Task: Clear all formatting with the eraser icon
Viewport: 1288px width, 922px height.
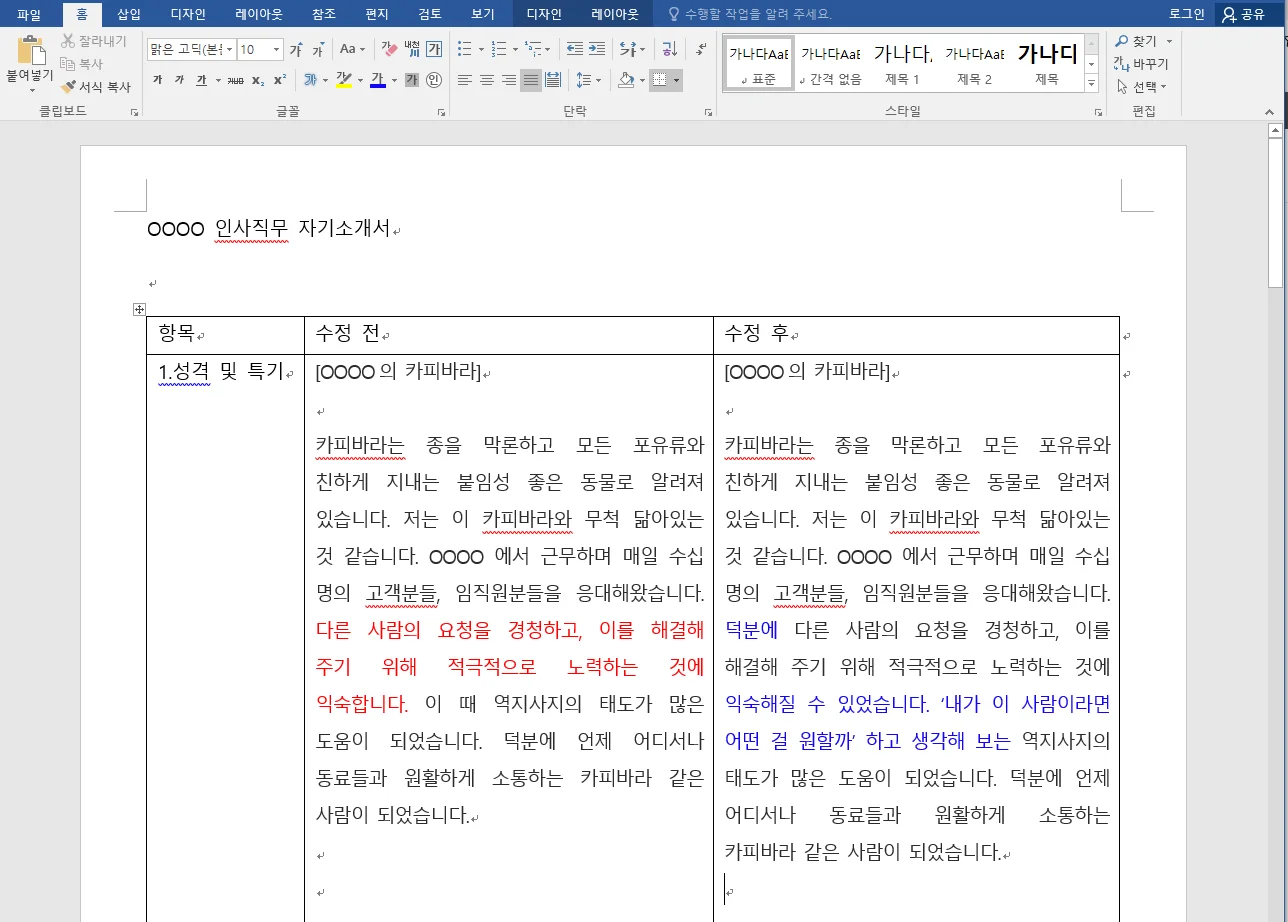Action: click(388, 49)
